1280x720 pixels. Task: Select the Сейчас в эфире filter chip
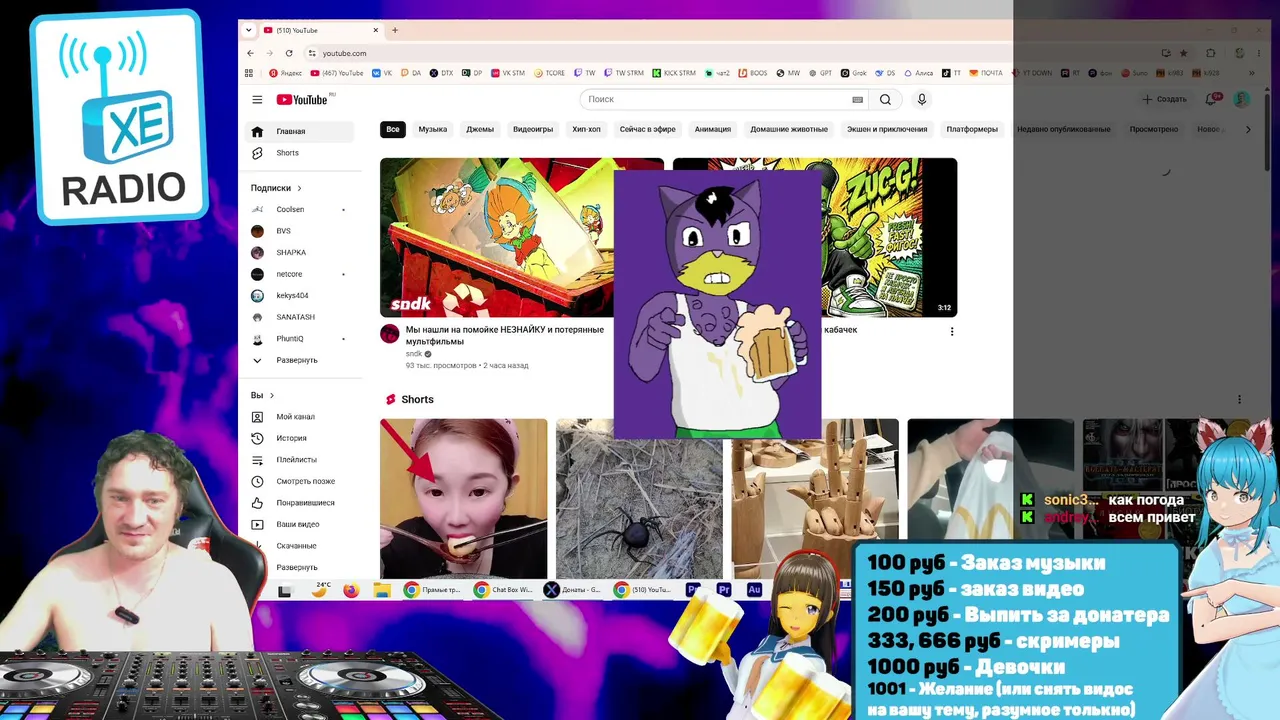point(647,129)
